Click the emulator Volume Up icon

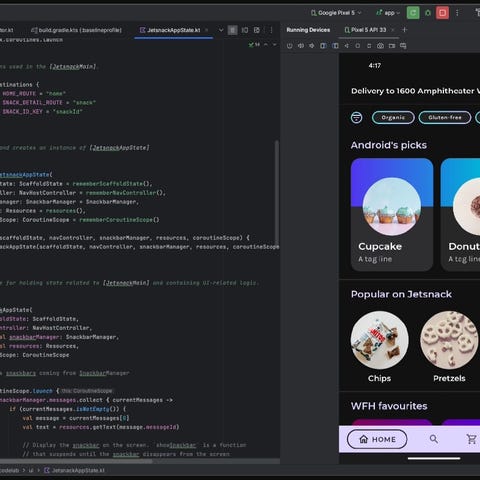pos(301,46)
